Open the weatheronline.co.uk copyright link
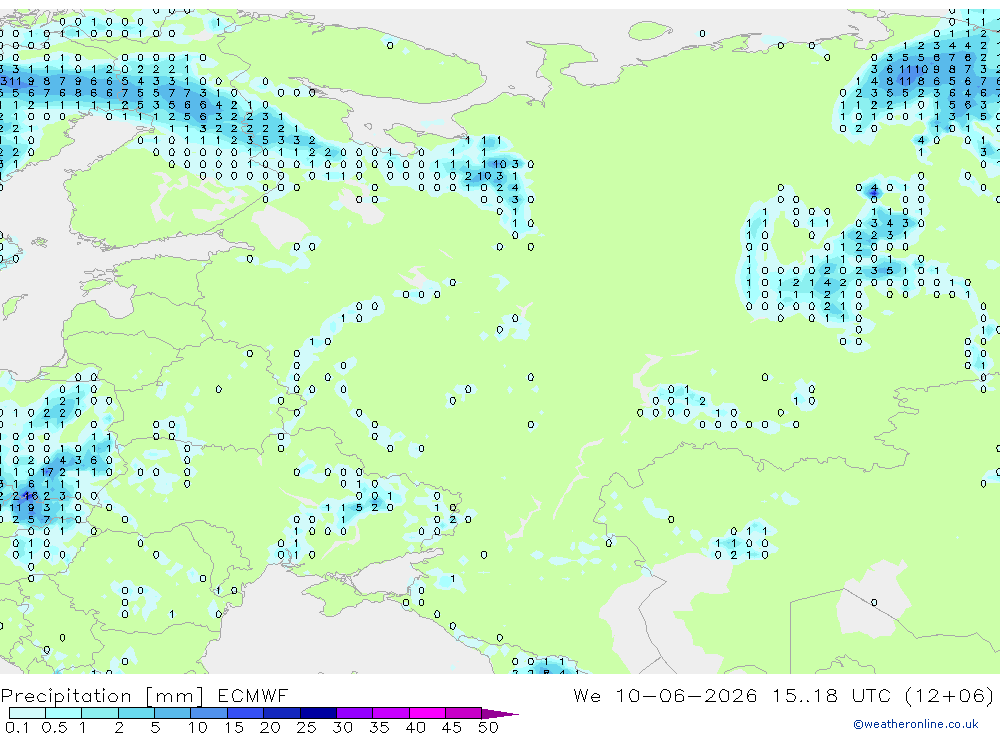 [x=916, y=724]
